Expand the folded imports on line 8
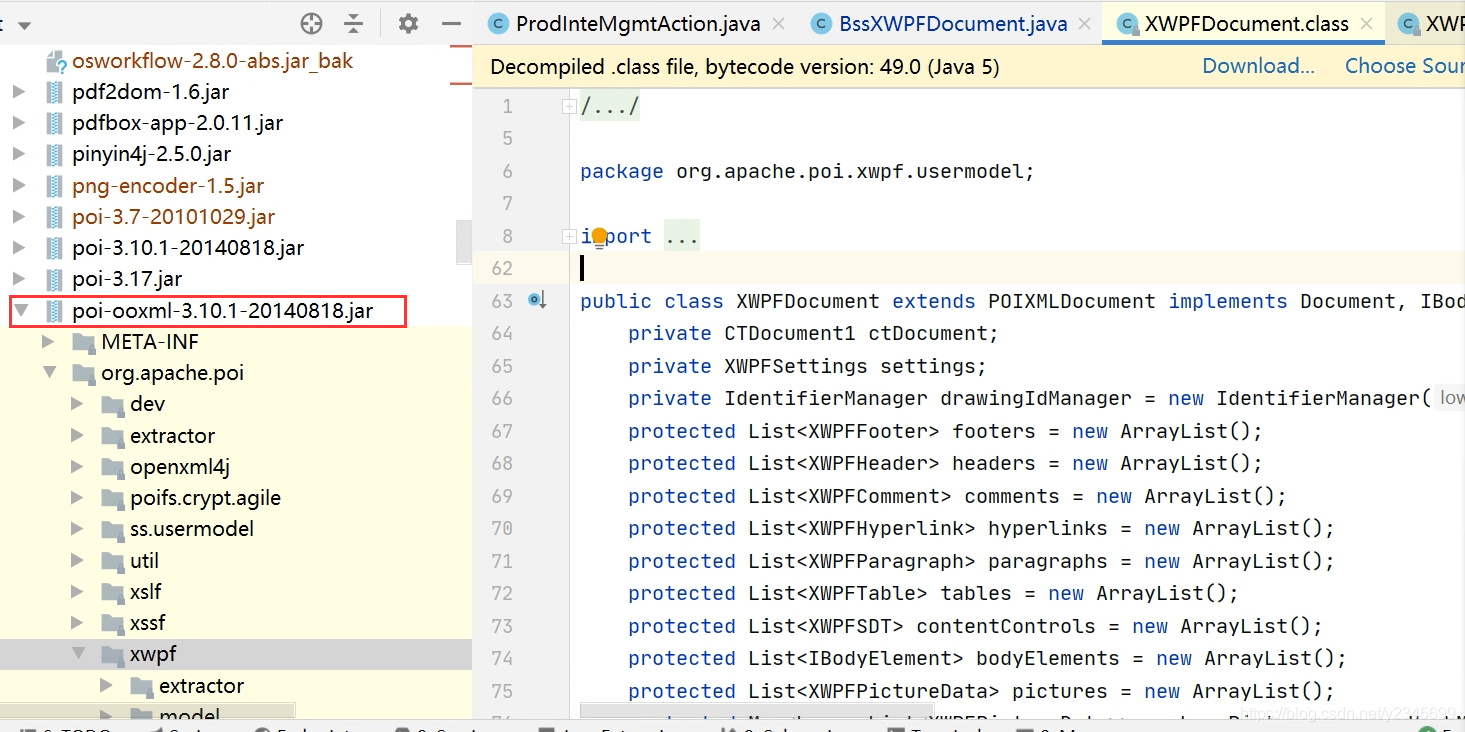 click(x=568, y=235)
